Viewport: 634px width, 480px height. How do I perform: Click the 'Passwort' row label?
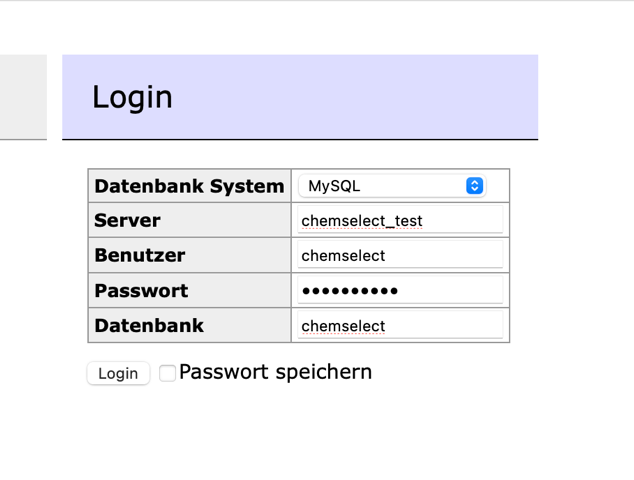[x=141, y=291]
